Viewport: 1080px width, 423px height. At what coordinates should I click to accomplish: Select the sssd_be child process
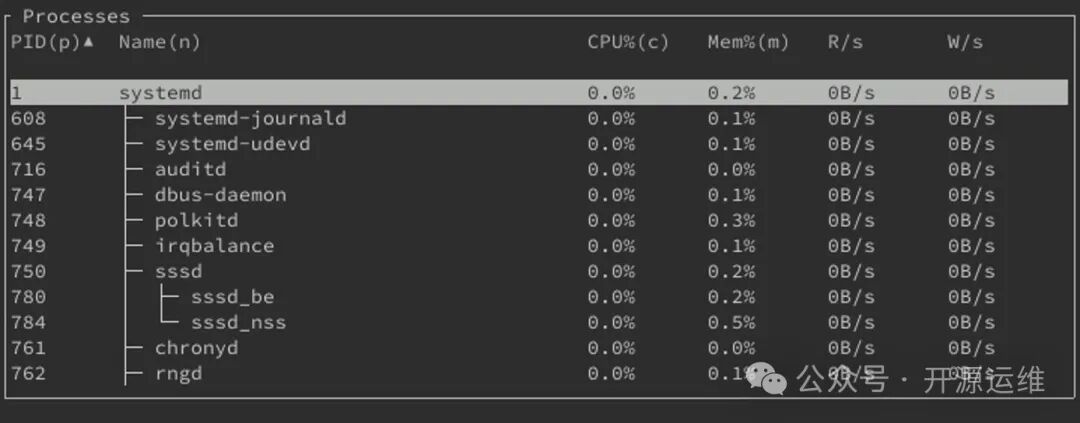[x=232, y=297]
